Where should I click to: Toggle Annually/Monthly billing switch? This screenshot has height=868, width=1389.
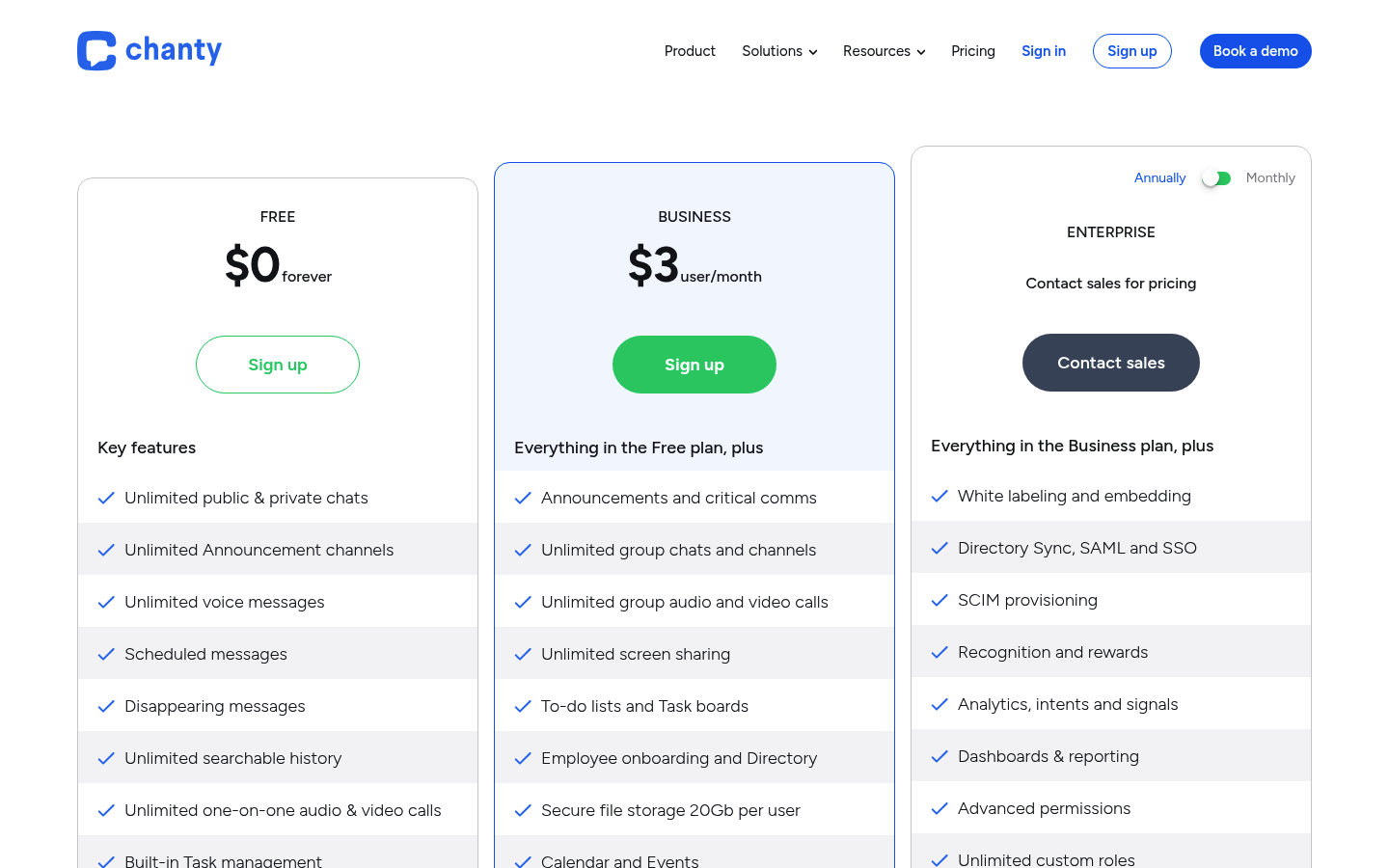click(x=1216, y=178)
